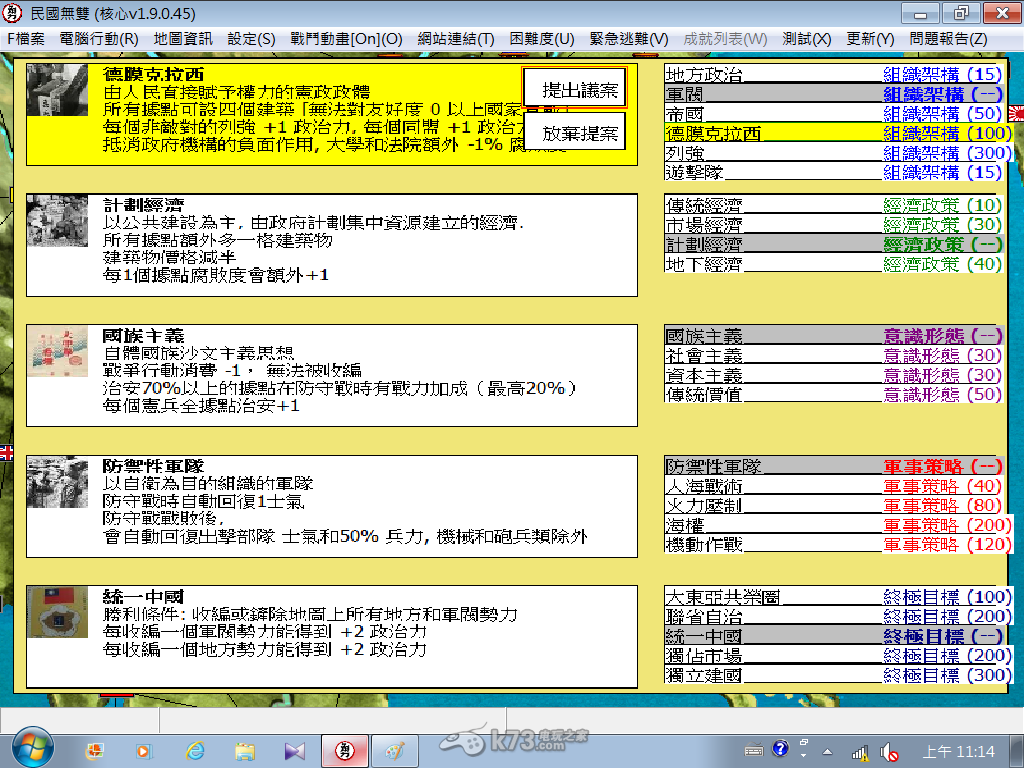
Task: Open the Windows Explorer folder taskbar icon
Action: (x=244, y=749)
